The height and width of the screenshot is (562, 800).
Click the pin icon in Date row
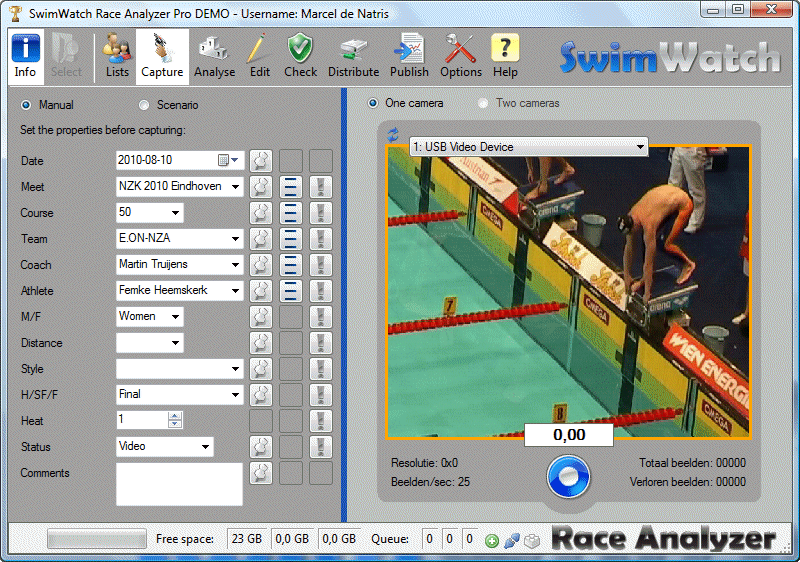[x=261, y=161]
